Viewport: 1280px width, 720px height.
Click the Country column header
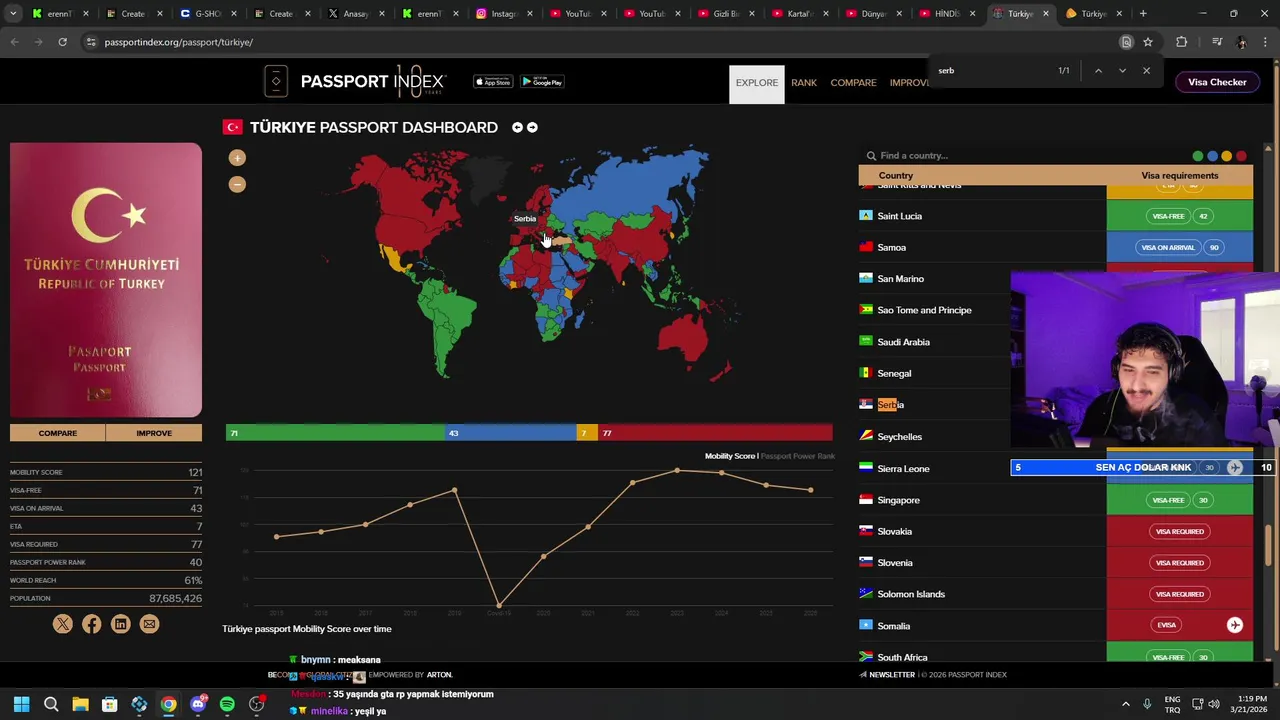[x=895, y=176]
